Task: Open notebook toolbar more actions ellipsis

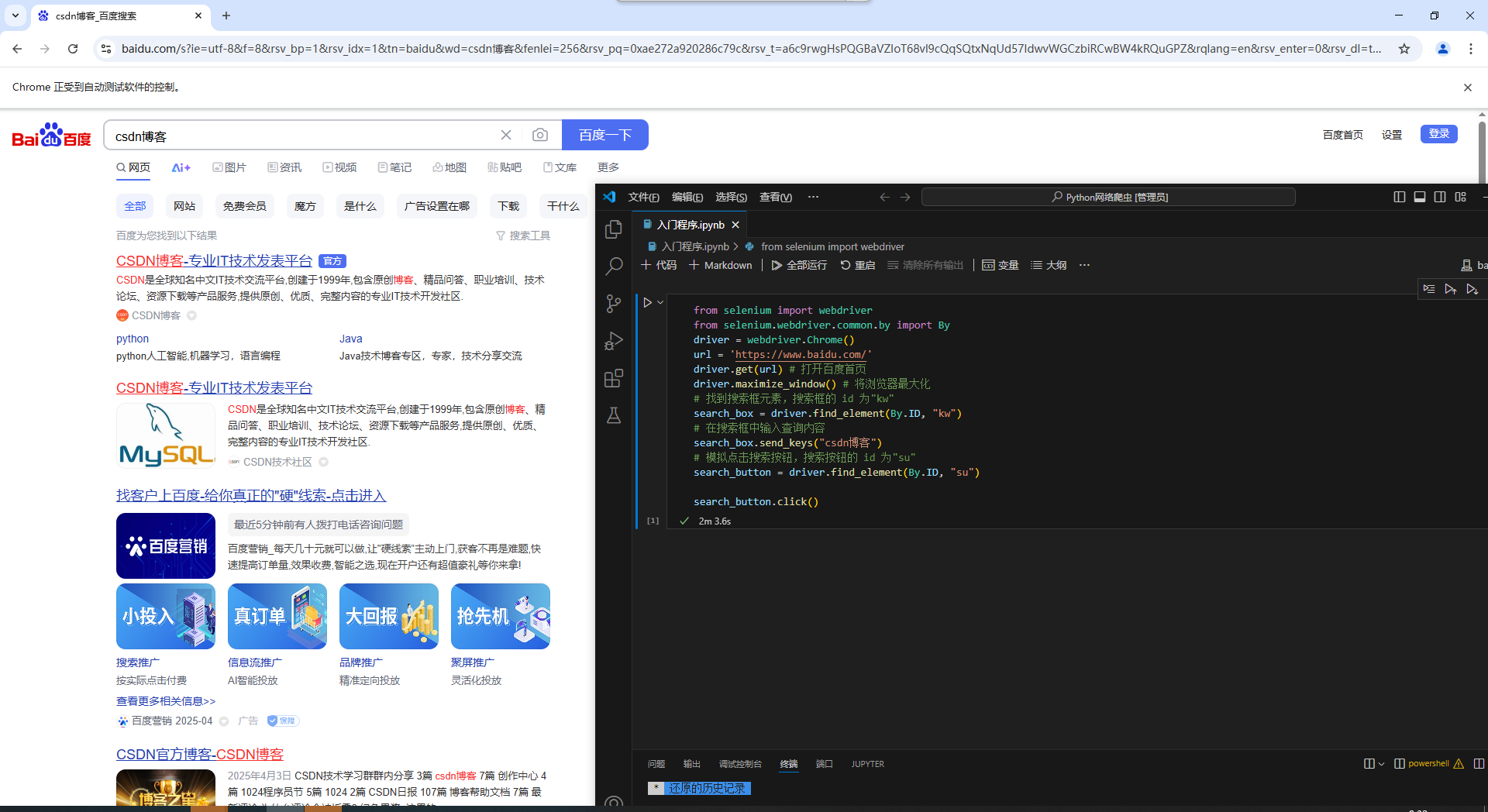Action: 1084,265
